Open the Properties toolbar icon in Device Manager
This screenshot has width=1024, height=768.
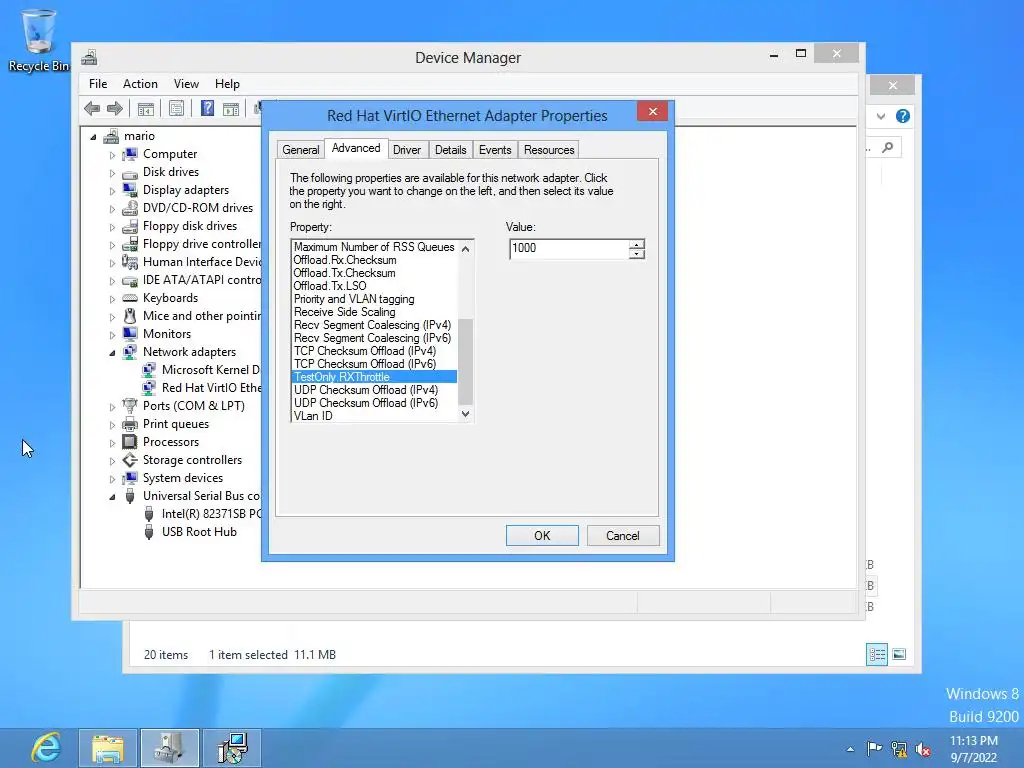pos(176,108)
